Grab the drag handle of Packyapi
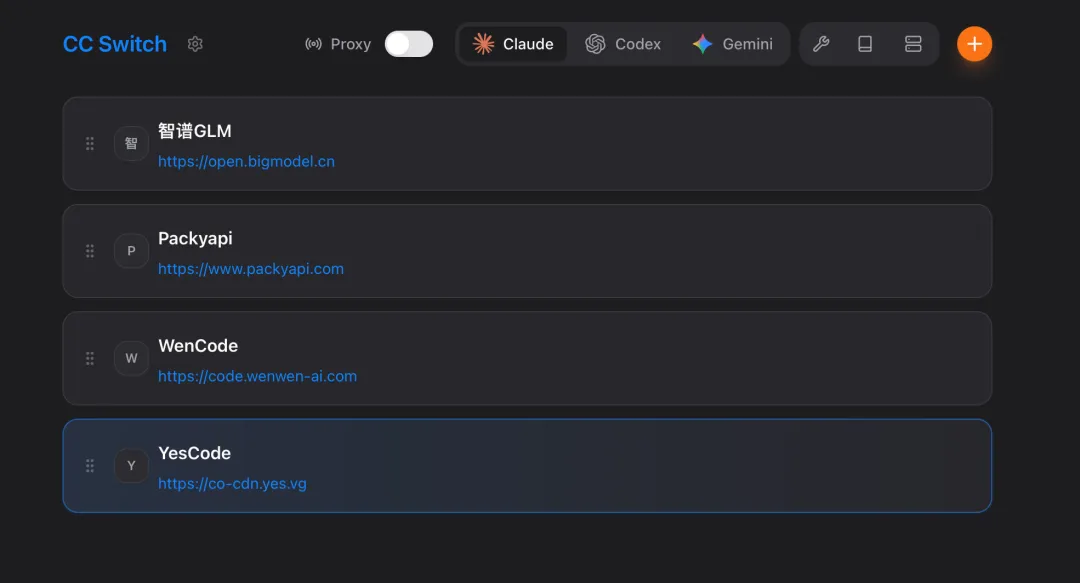Image resolution: width=1080 pixels, height=583 pixels. click(x=90, y=251)
